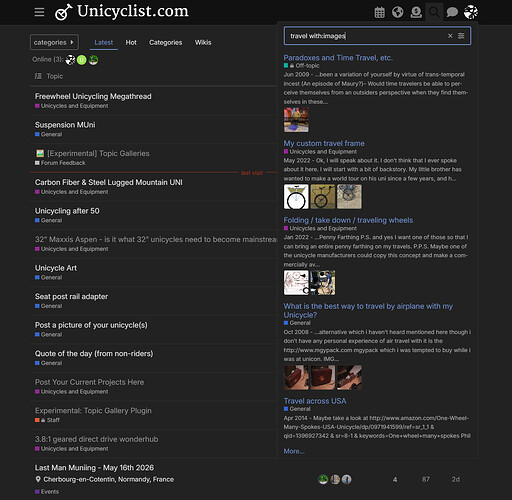Open Folding / take down / traveling wheels result
The width and height of the screenshot is (512, 500).
click(348, 220)
